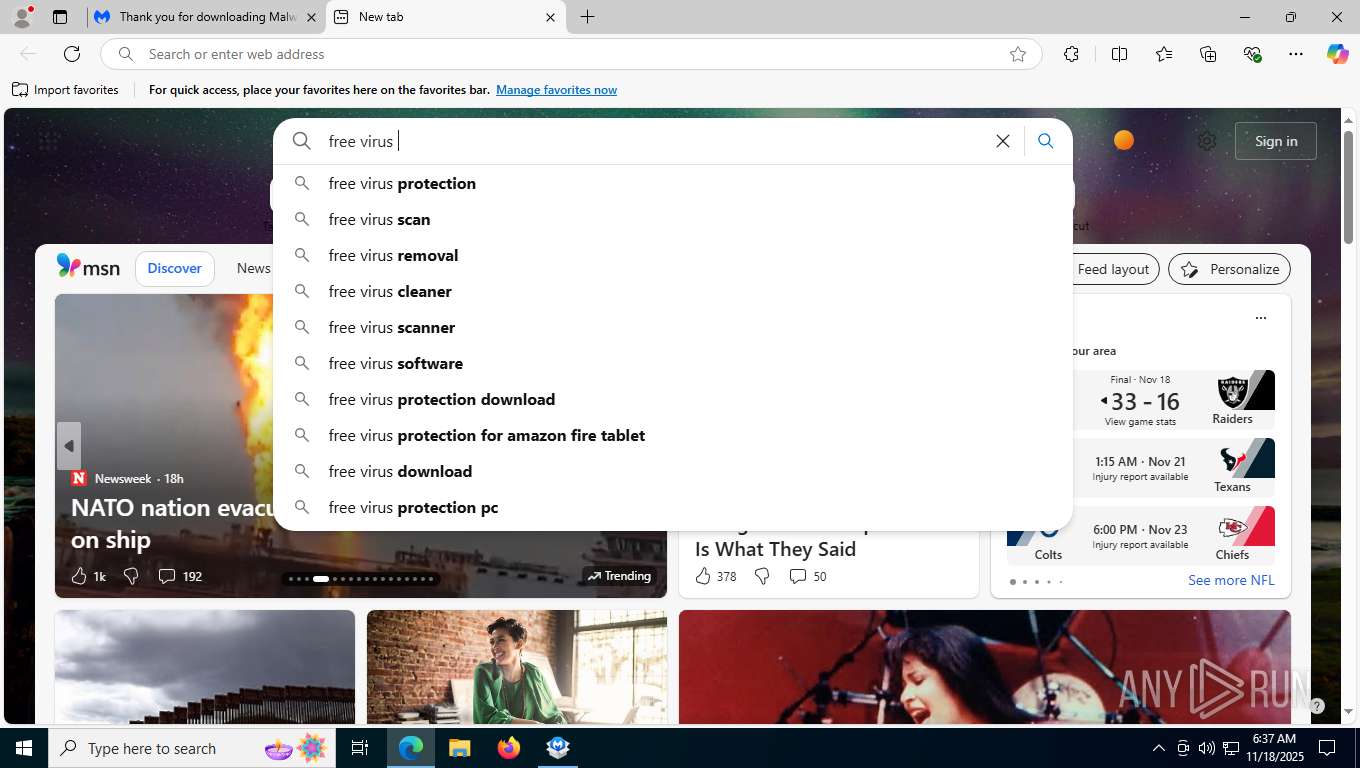Open File Explorer from taskbar
Screen dimensions: 1360x768
[x=459, y=748]
